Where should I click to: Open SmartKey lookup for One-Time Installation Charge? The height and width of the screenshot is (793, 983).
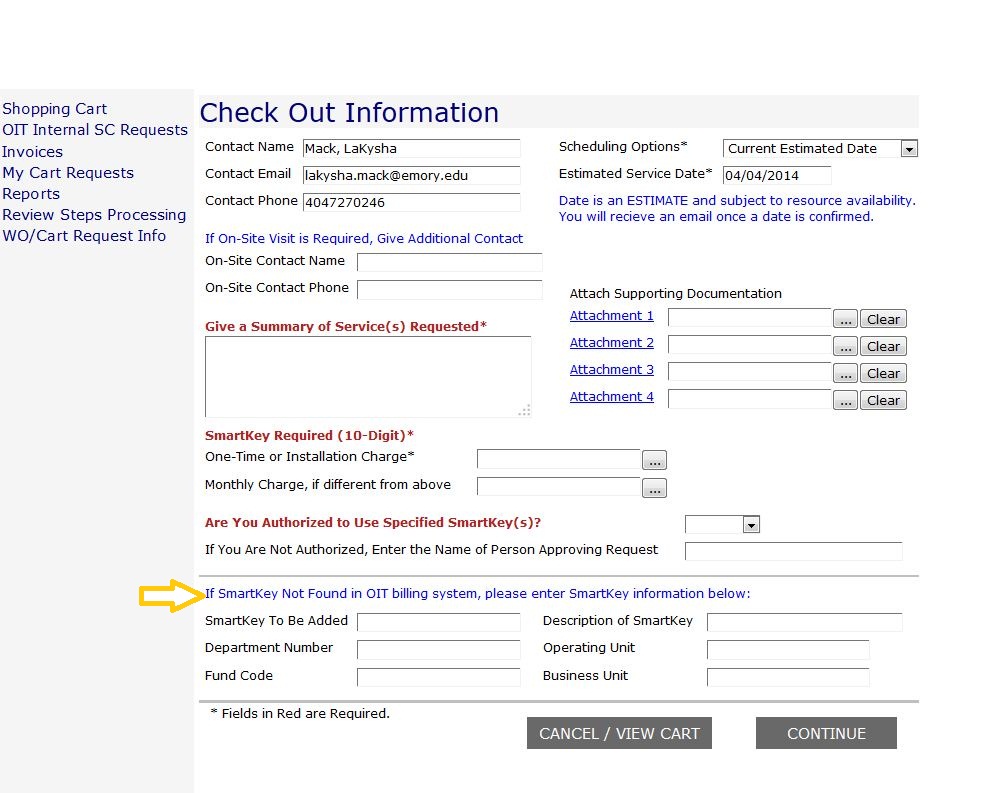(x=655, y=461)
